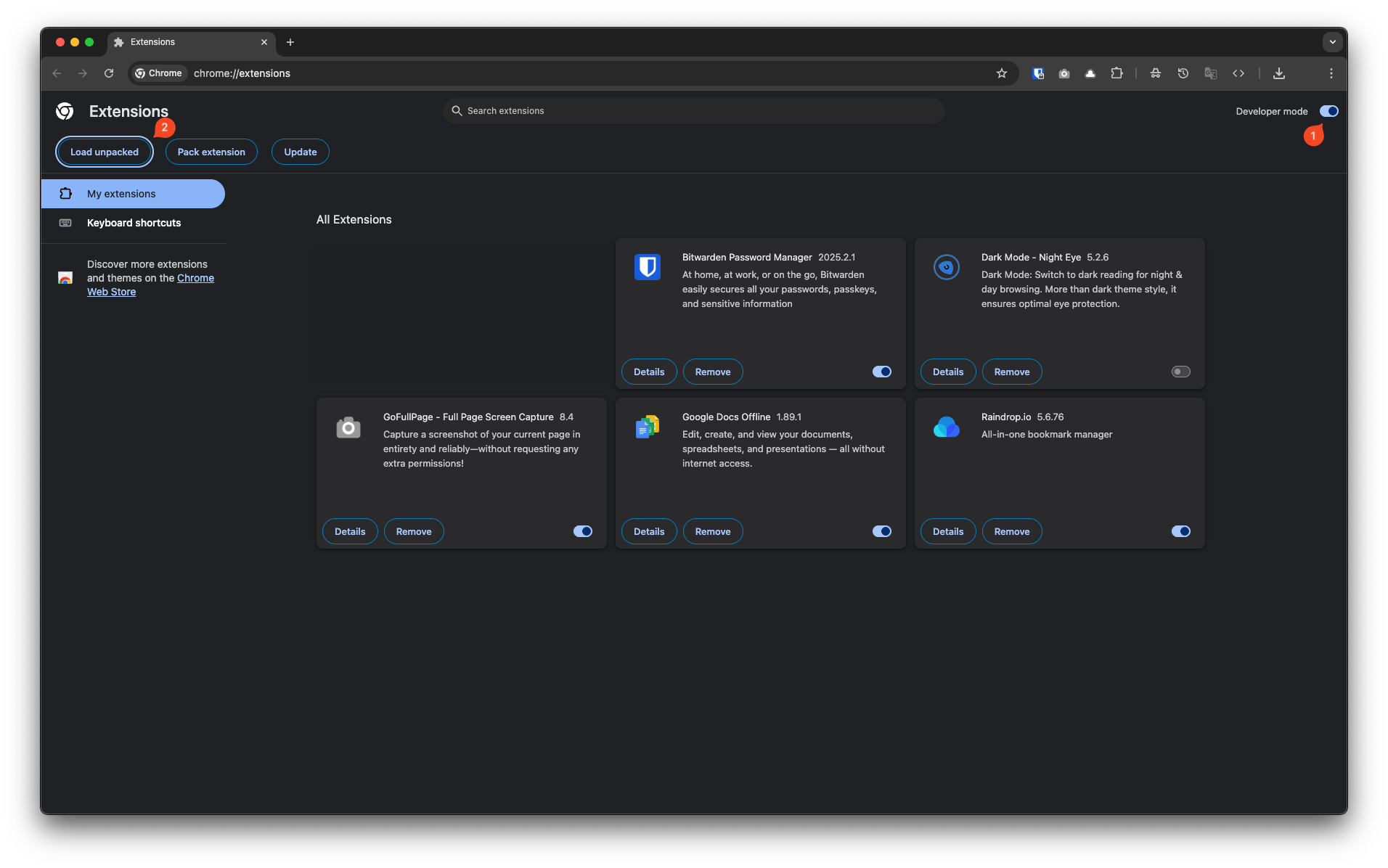Image resolution: width=1388 pixels, height=868 pixels.
Task: Open the Chrome Web Store link
Action: pos(150,284)
